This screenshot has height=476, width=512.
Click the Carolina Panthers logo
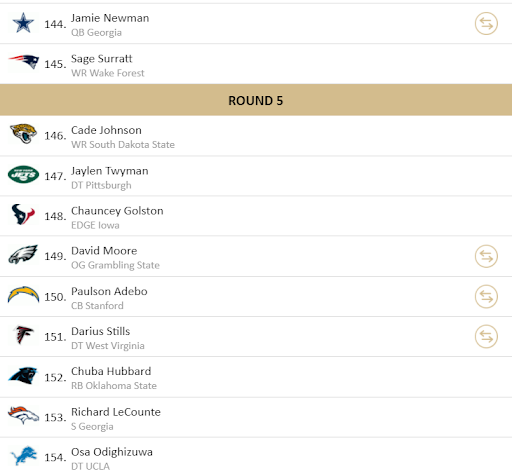point(23,375)
